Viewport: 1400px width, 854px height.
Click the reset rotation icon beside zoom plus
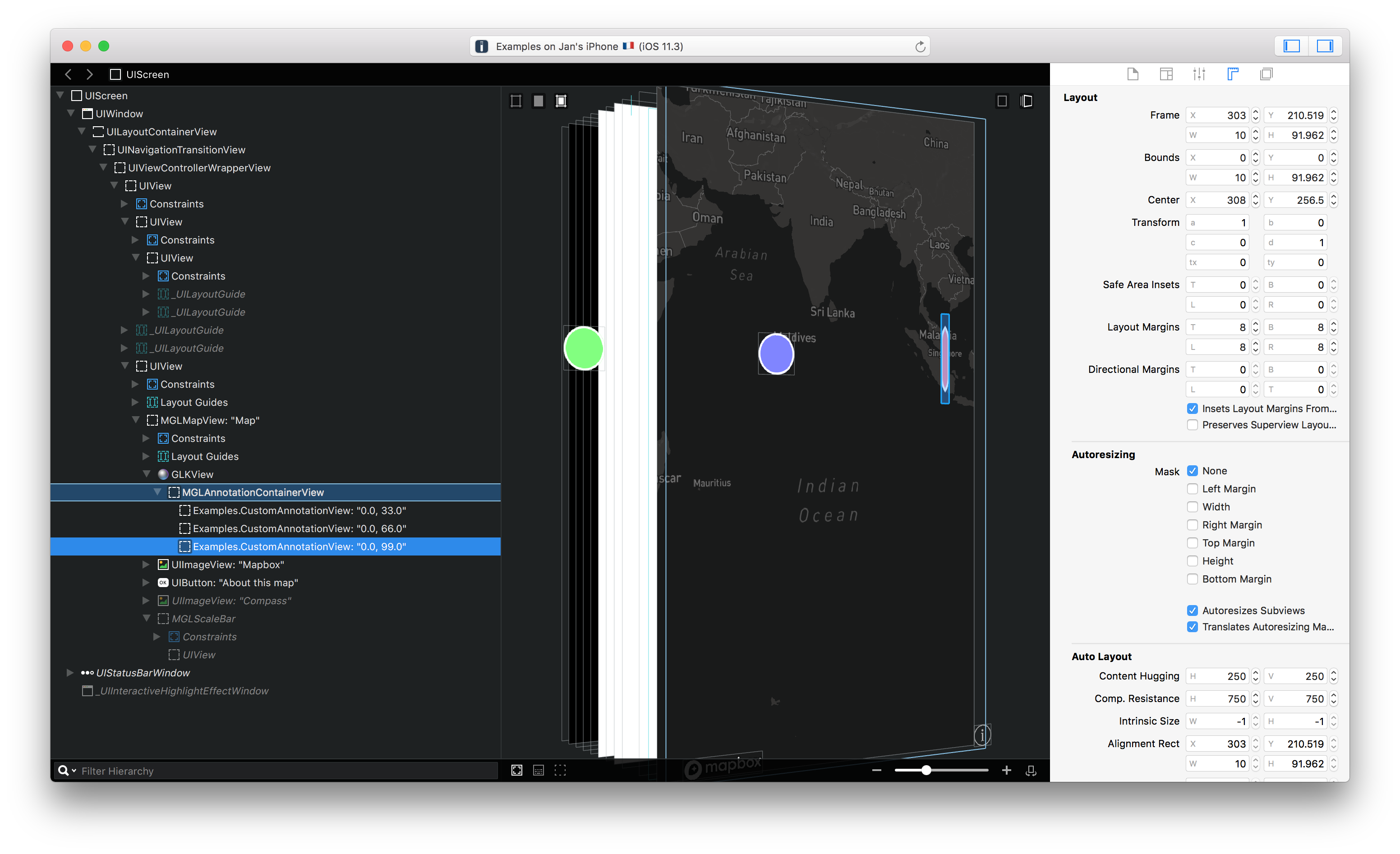coord(1031,771)
